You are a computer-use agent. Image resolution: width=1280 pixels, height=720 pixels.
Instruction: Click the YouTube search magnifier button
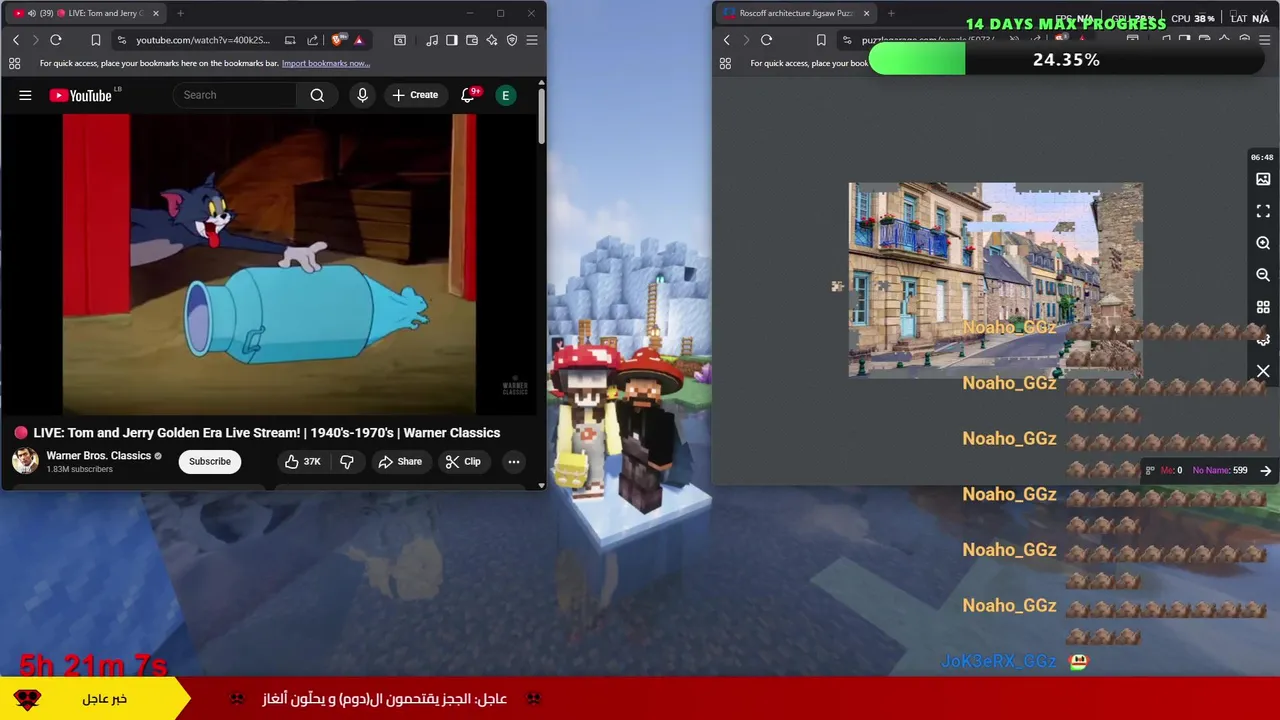[317, 95]
